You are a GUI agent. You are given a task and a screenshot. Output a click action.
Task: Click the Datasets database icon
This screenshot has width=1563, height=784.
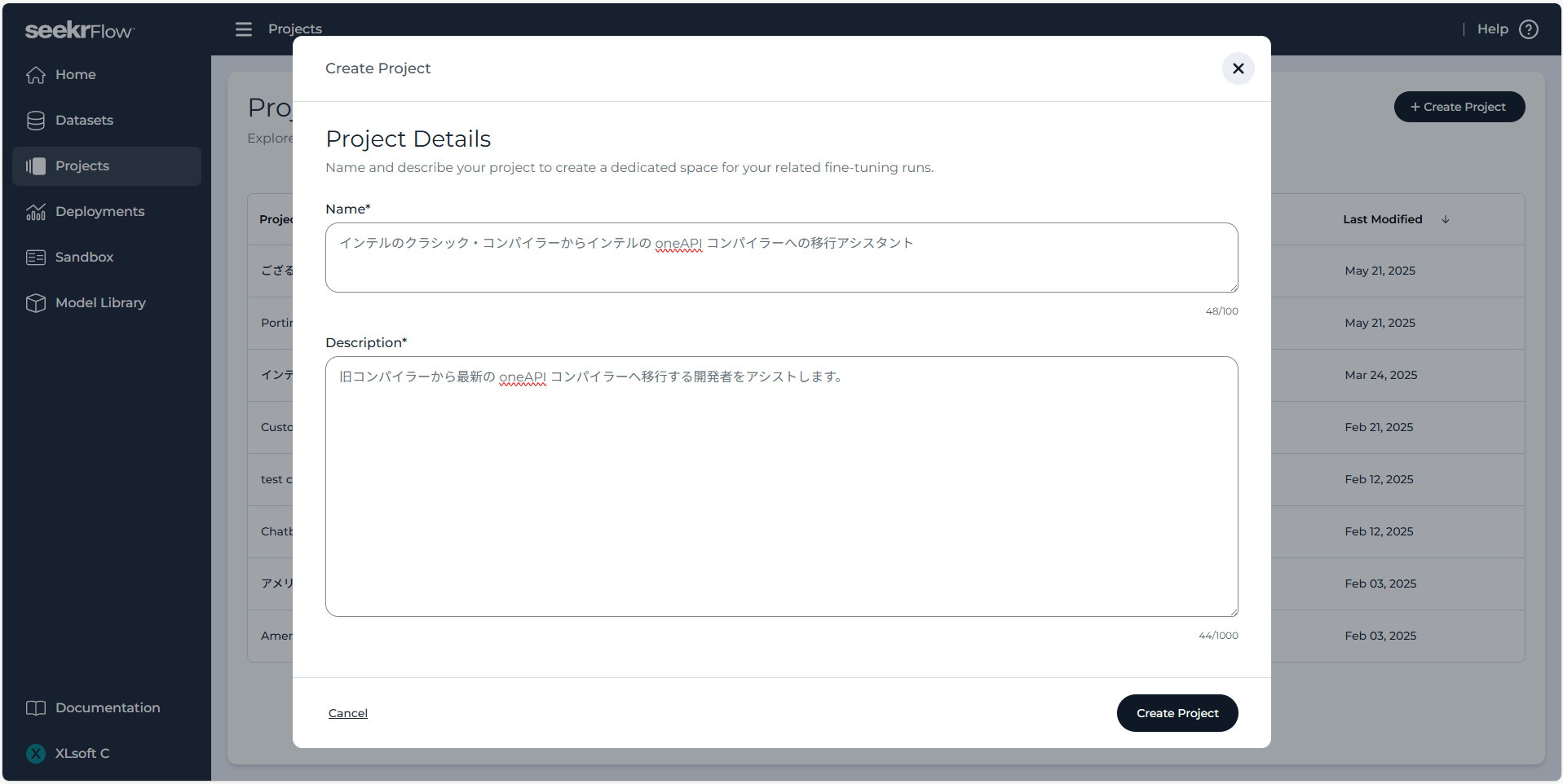click(x=36, y=121)
